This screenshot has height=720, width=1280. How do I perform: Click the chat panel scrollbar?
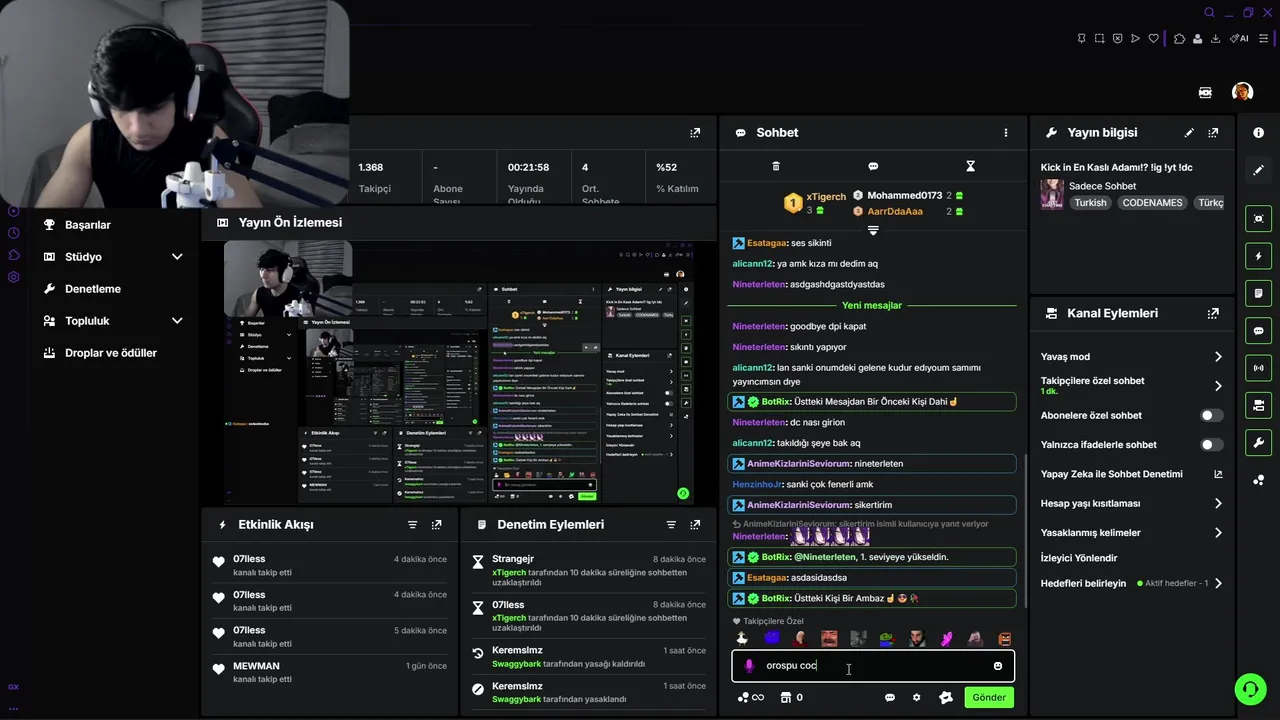(1024, 530)
